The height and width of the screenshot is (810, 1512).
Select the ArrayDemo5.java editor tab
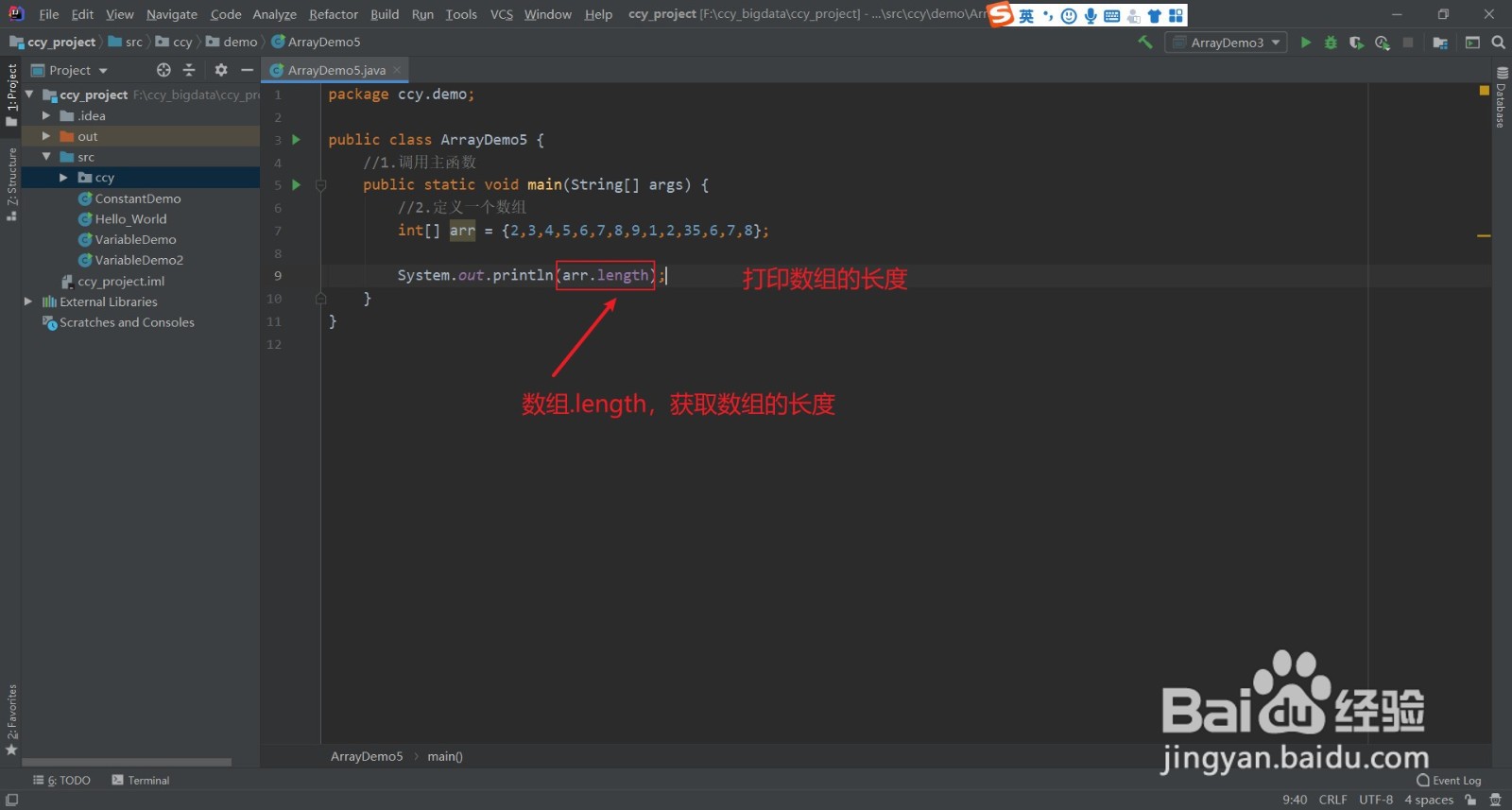(x=336, y=70)
